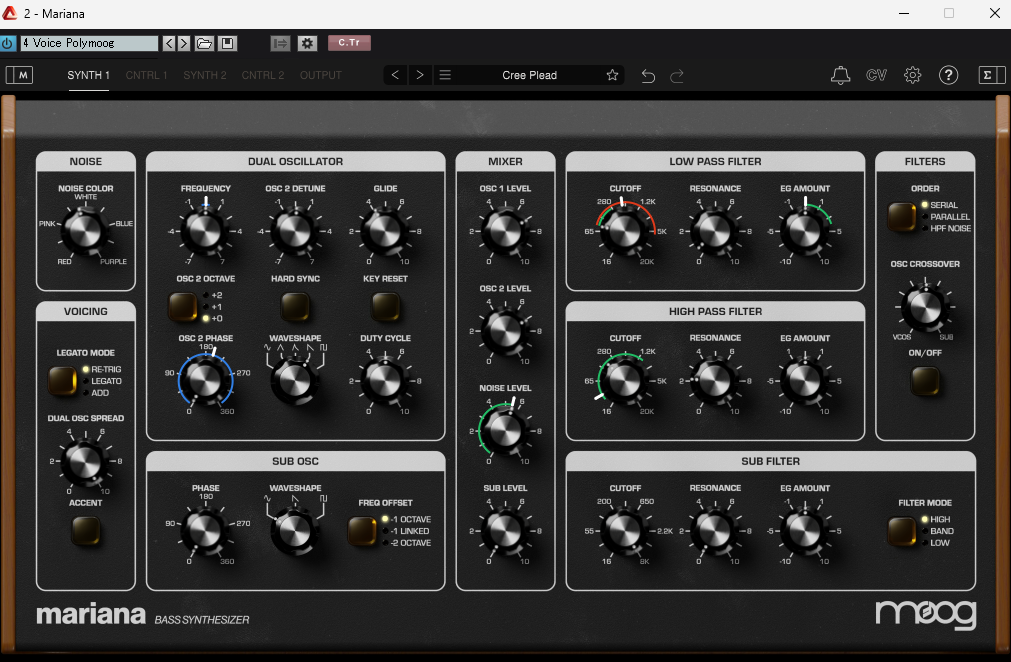Switch to the CNTRL 2 tab
The image size is (1011, 662).
pyautogui.click(x=262, y=75)
